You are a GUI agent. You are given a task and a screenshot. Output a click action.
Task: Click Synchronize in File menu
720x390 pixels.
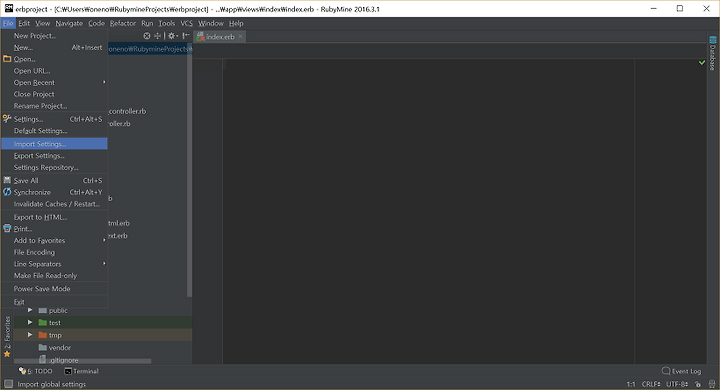tap(54, 192)
